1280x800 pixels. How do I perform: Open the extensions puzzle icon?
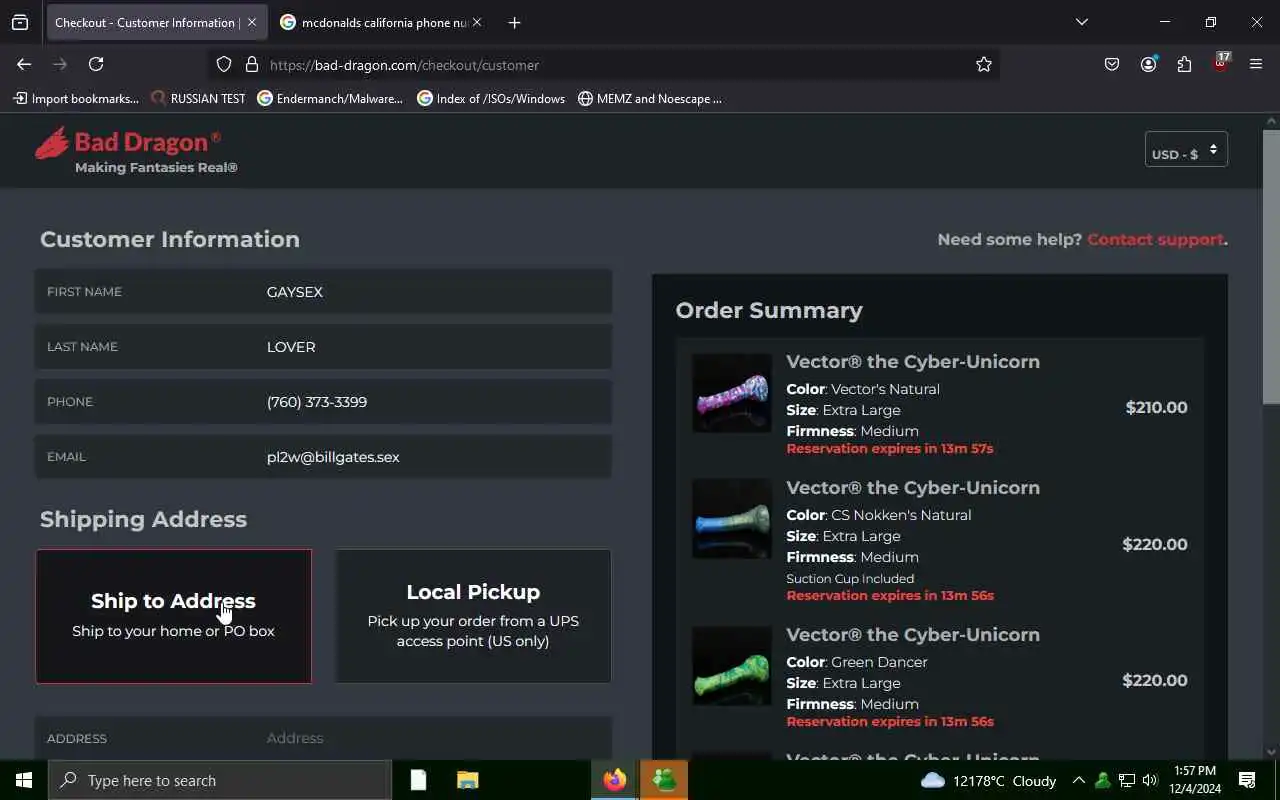pyautogui.click(x=1184, y=64)
